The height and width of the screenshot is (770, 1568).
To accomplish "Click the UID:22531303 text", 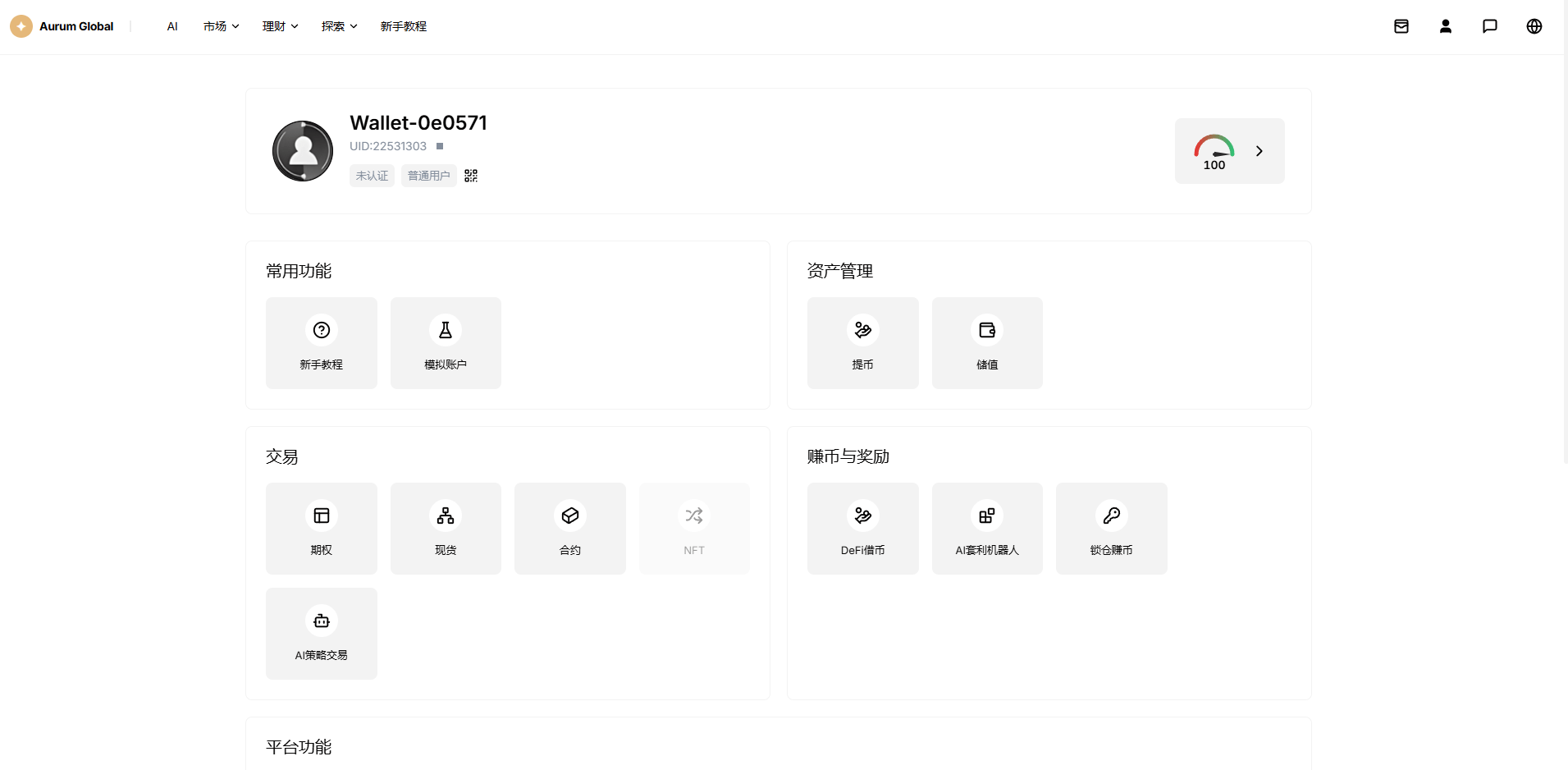I will [388, 146].
